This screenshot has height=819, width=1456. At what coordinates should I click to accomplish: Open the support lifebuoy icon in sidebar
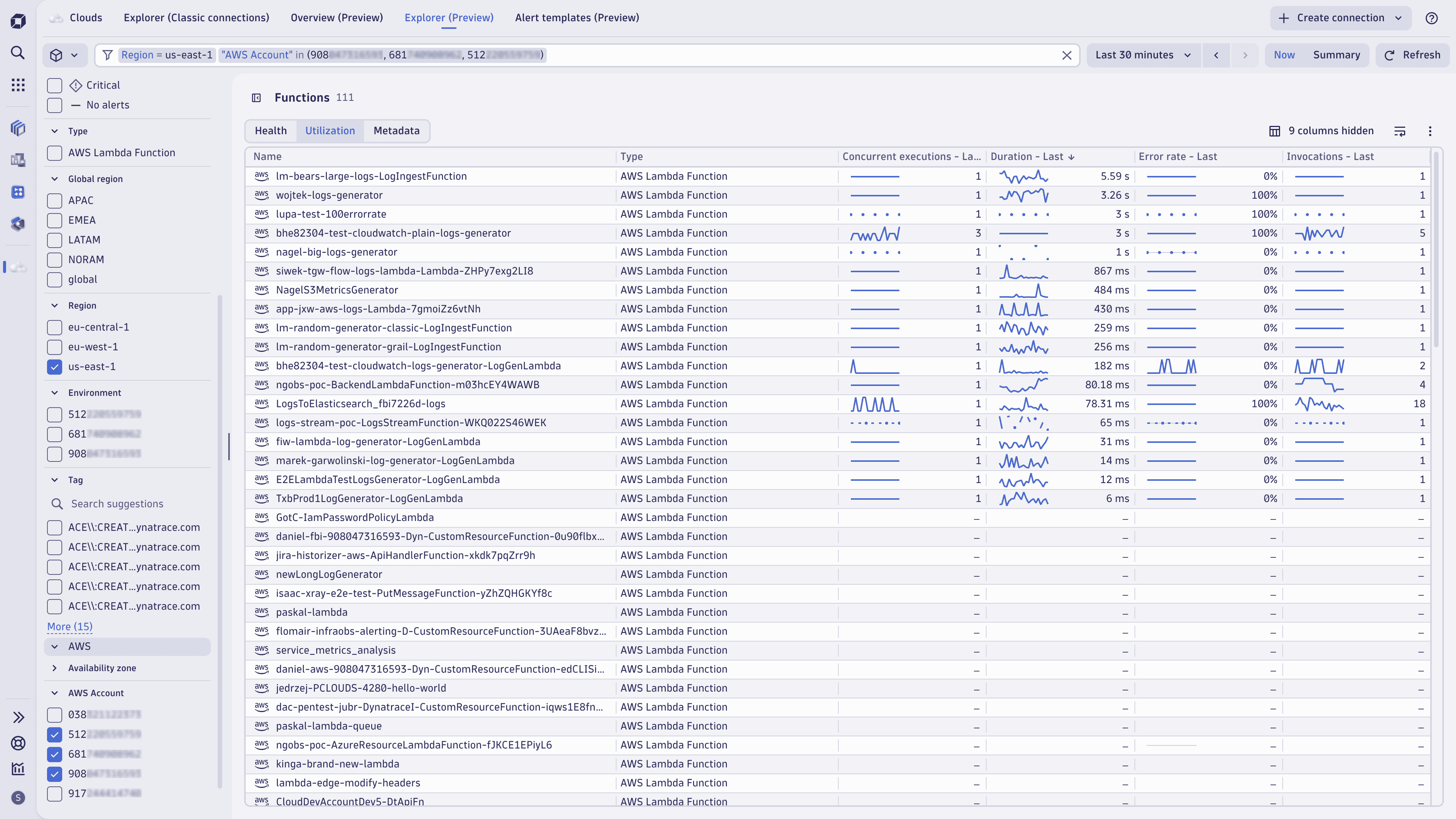[18, 743]
